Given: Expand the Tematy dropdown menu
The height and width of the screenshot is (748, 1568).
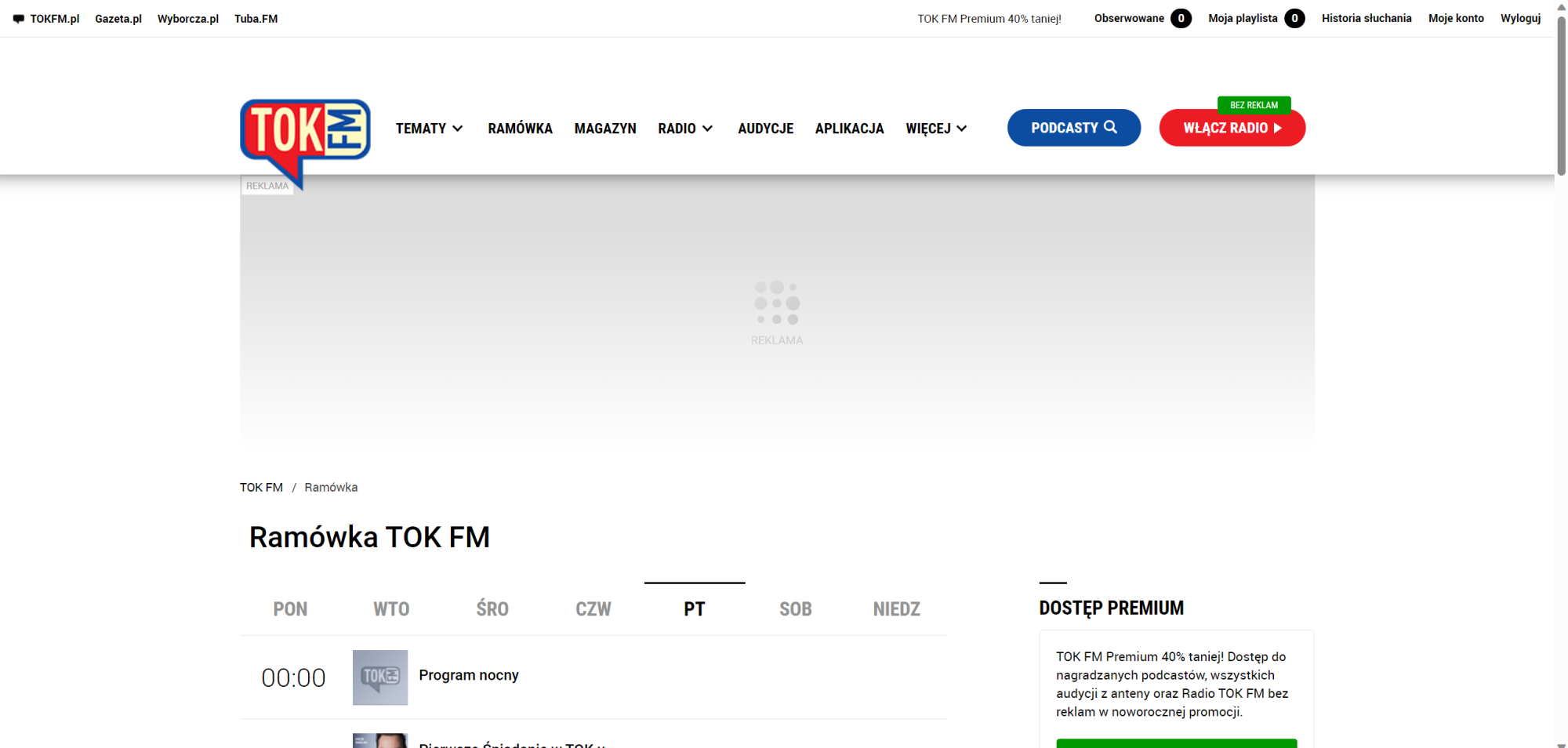Looking at the screenshot, I should [x=429, y=129].
